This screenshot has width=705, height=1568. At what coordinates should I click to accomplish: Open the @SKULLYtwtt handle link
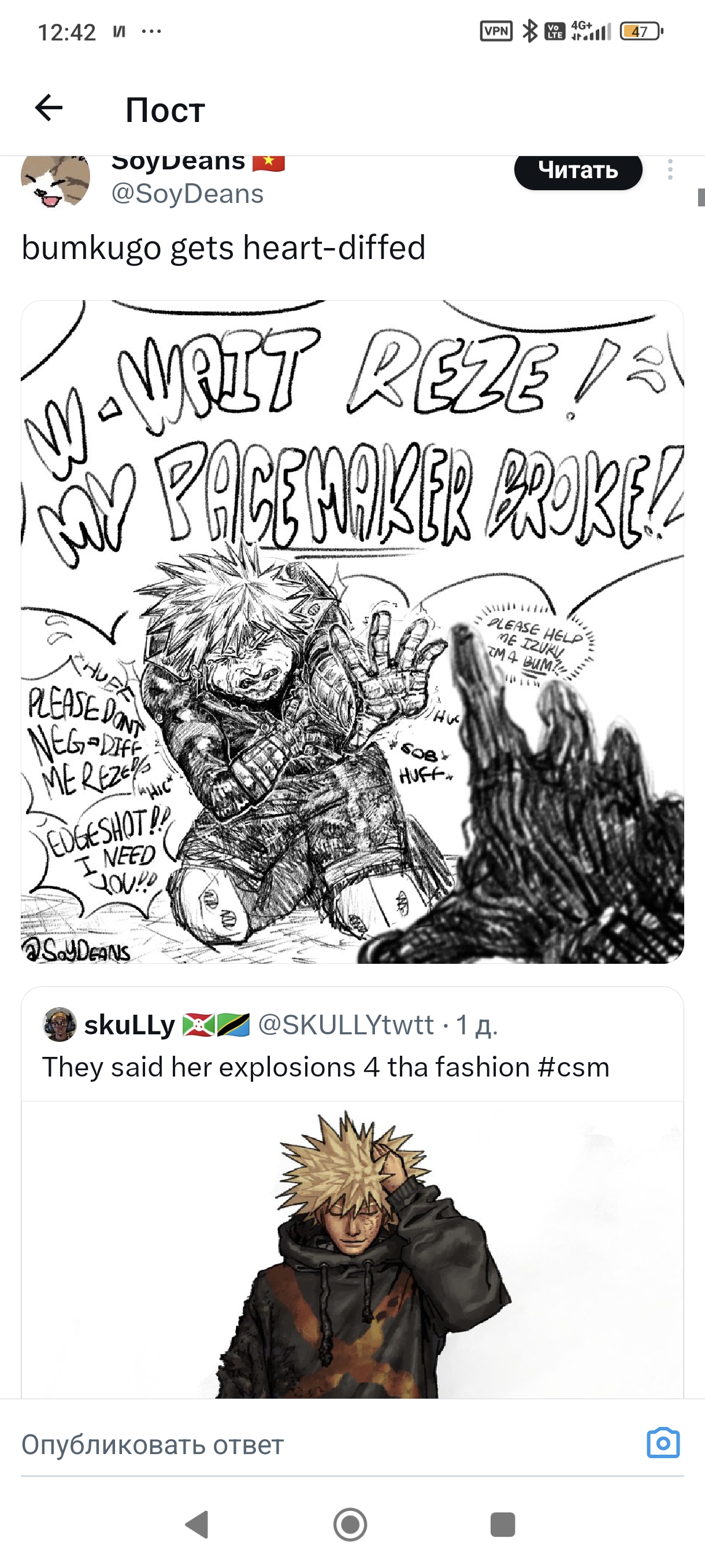pos(346,1025)
